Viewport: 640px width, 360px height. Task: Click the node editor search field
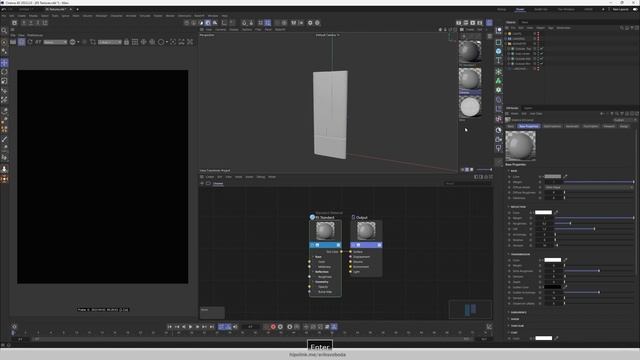click(467, 183)
